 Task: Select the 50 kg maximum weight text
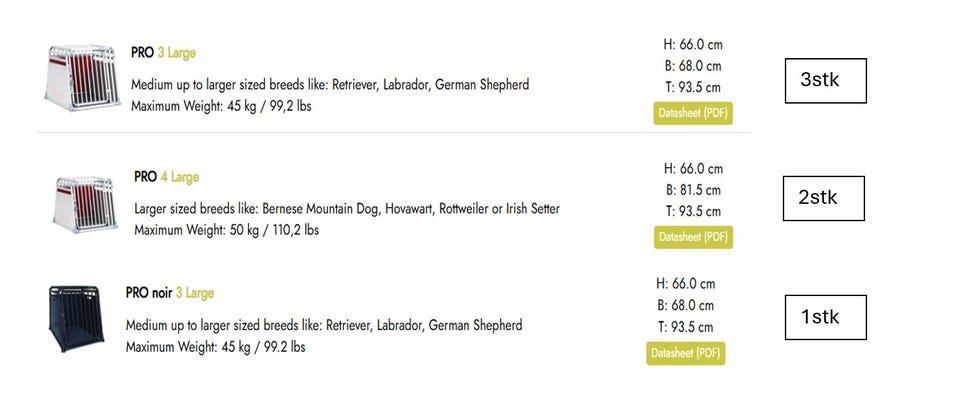pos(226,230)
